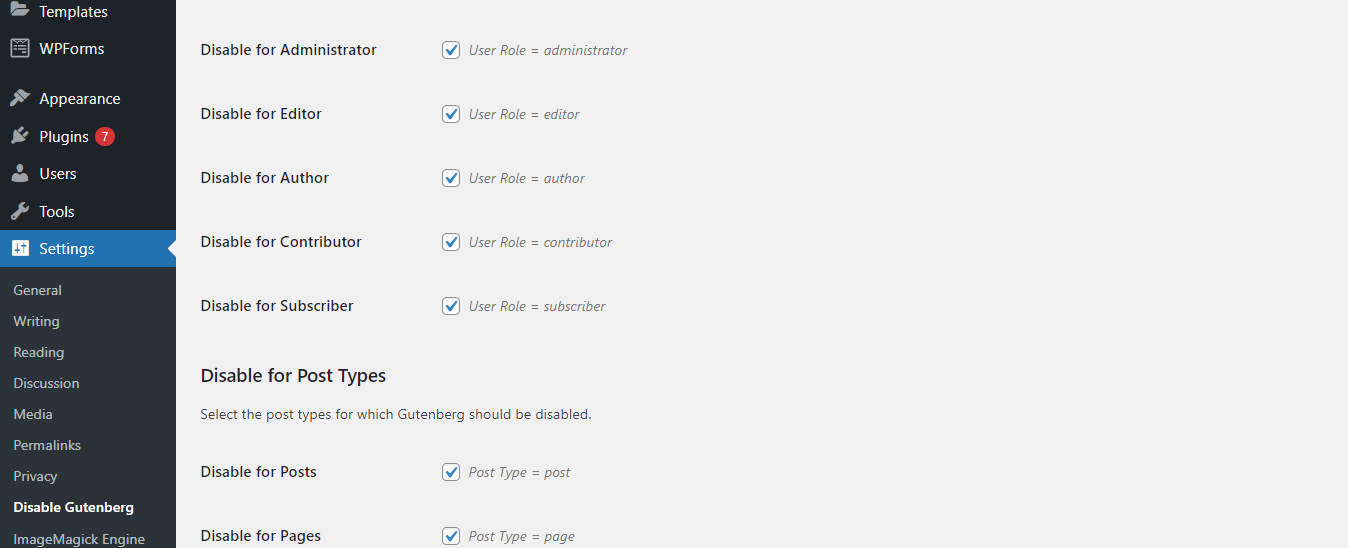Click the Users person icon
Image resolution: width=1348 pixels, height=548 pixels.
[x=20, y=173]
